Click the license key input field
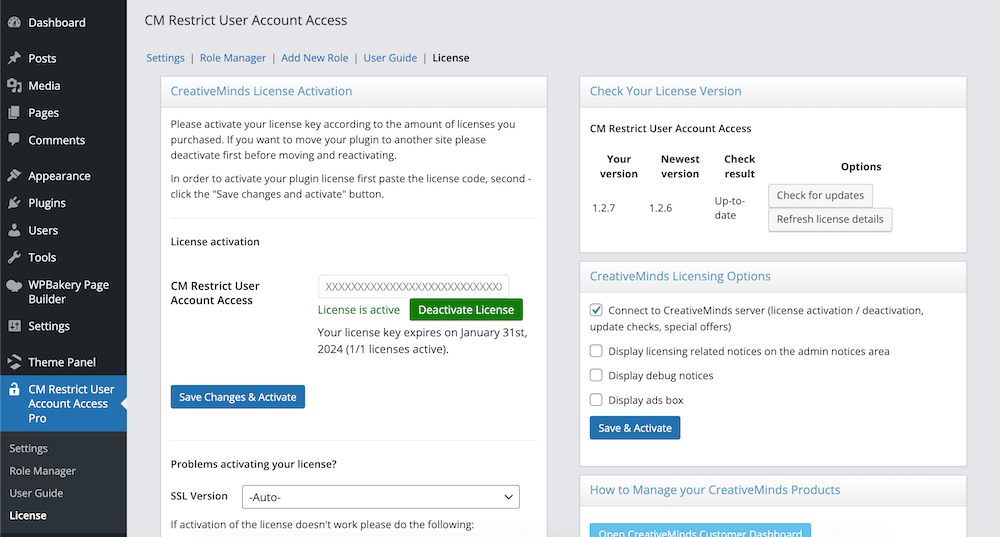1000x537 pixels. [x=413, y=286]
